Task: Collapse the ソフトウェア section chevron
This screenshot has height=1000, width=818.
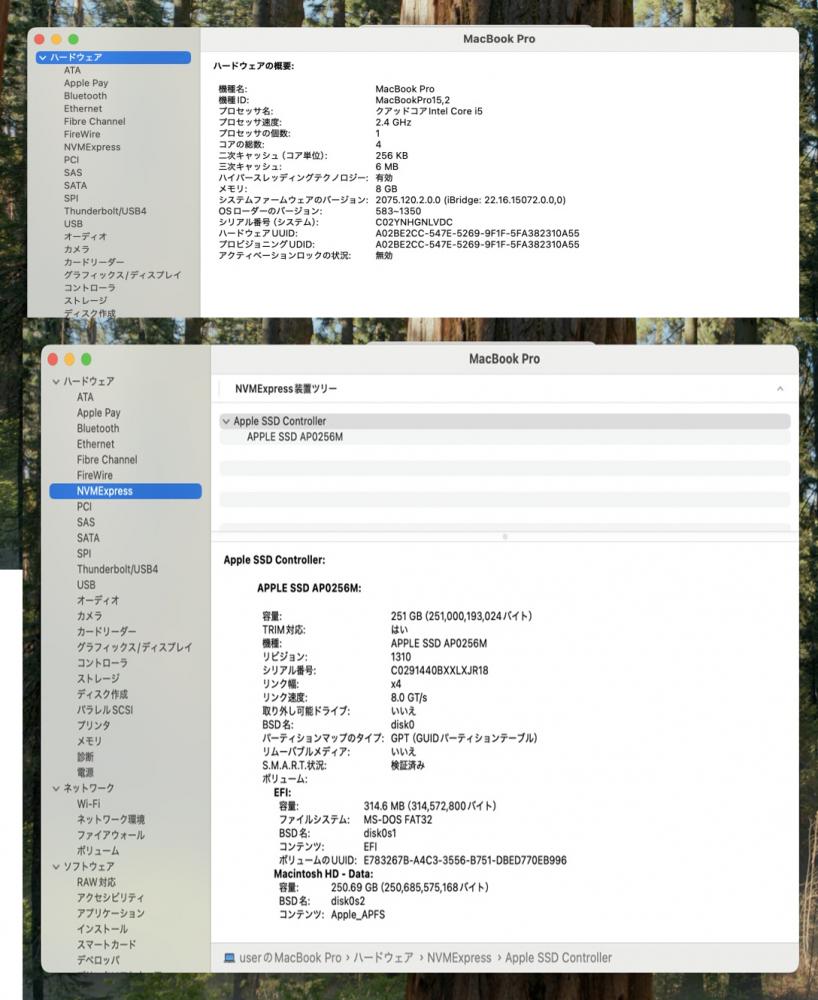Action: [56, 867]
